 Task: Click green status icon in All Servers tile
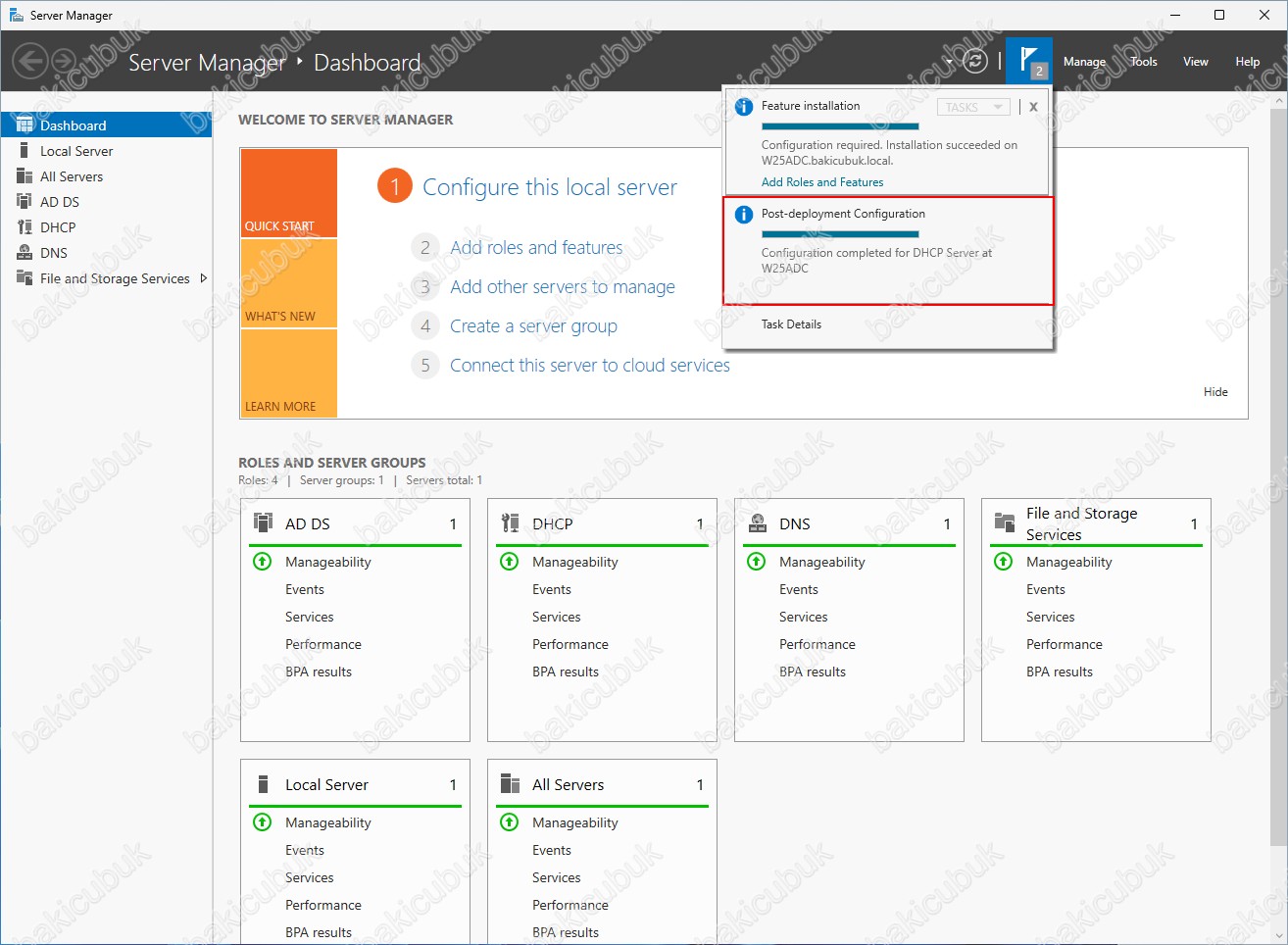pos(510,822)
